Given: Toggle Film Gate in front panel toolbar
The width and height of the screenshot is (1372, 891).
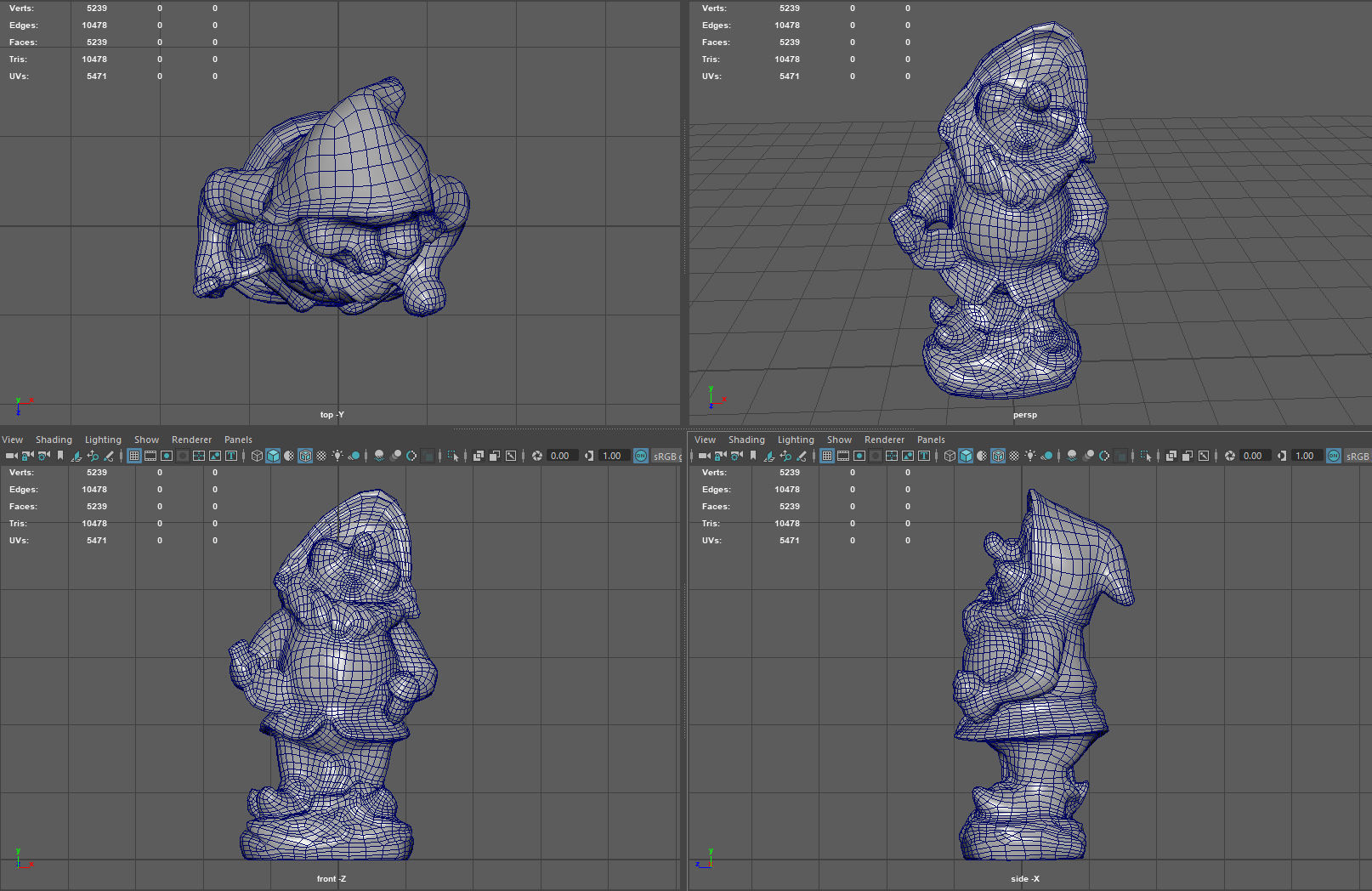Looking at the screenshot, I should tap(150, 456).
